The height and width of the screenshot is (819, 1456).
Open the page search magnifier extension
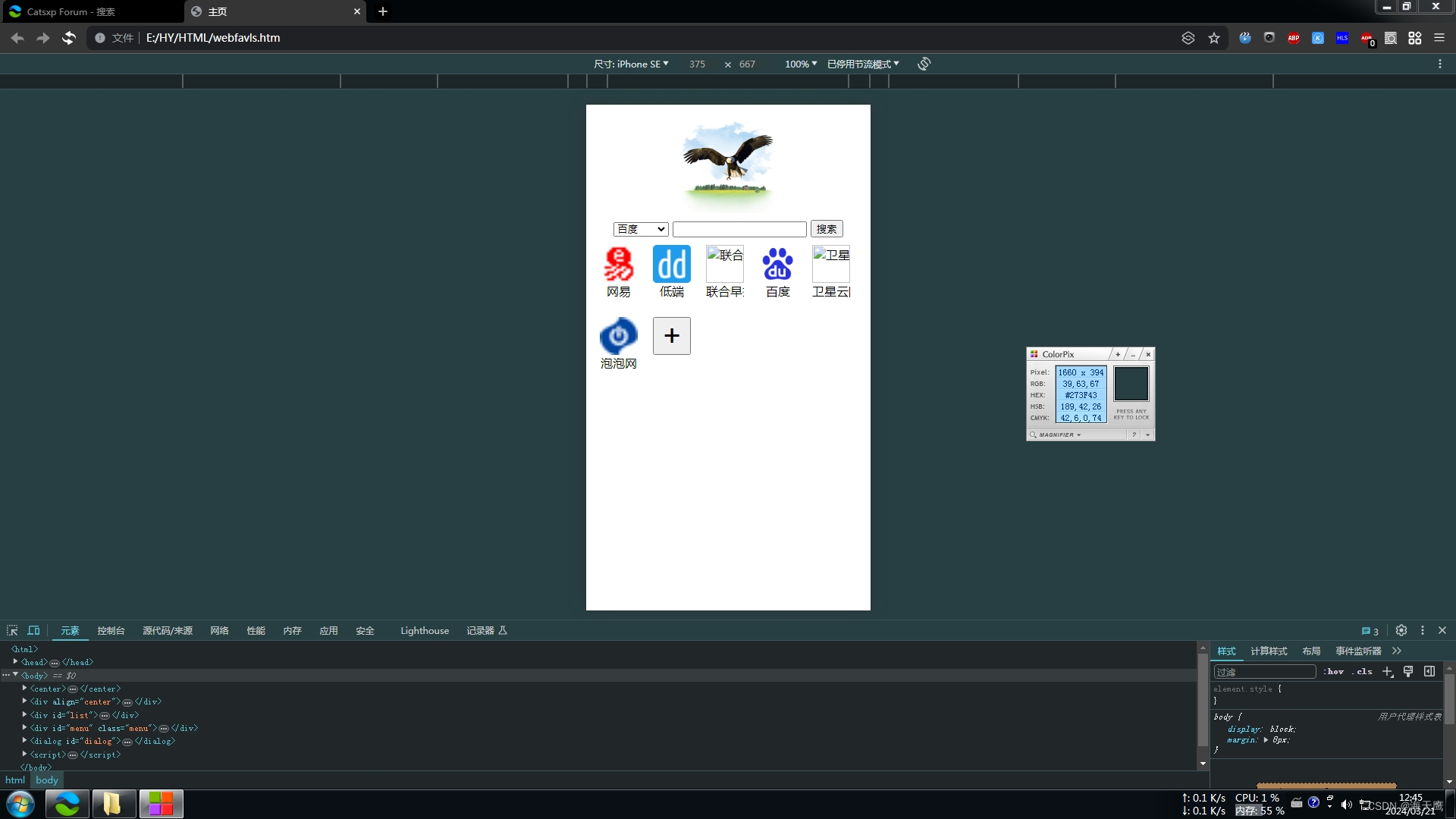(1391, 38)
